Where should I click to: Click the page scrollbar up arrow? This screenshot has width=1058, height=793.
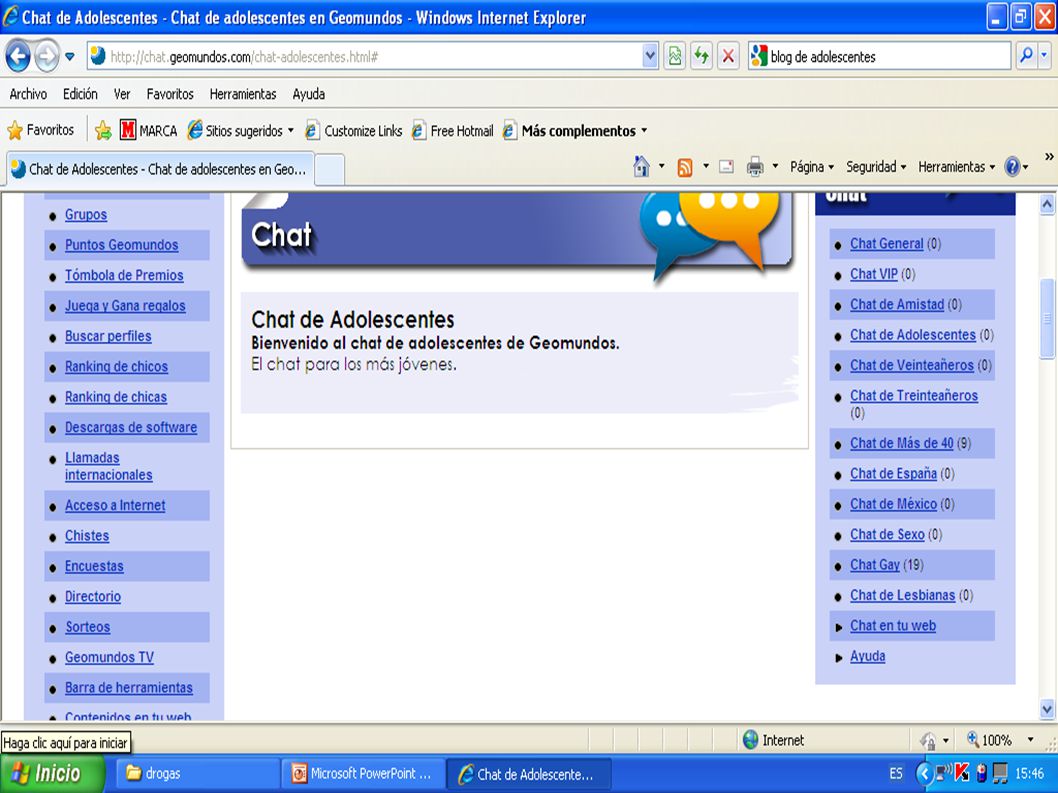coord(1047,204)
